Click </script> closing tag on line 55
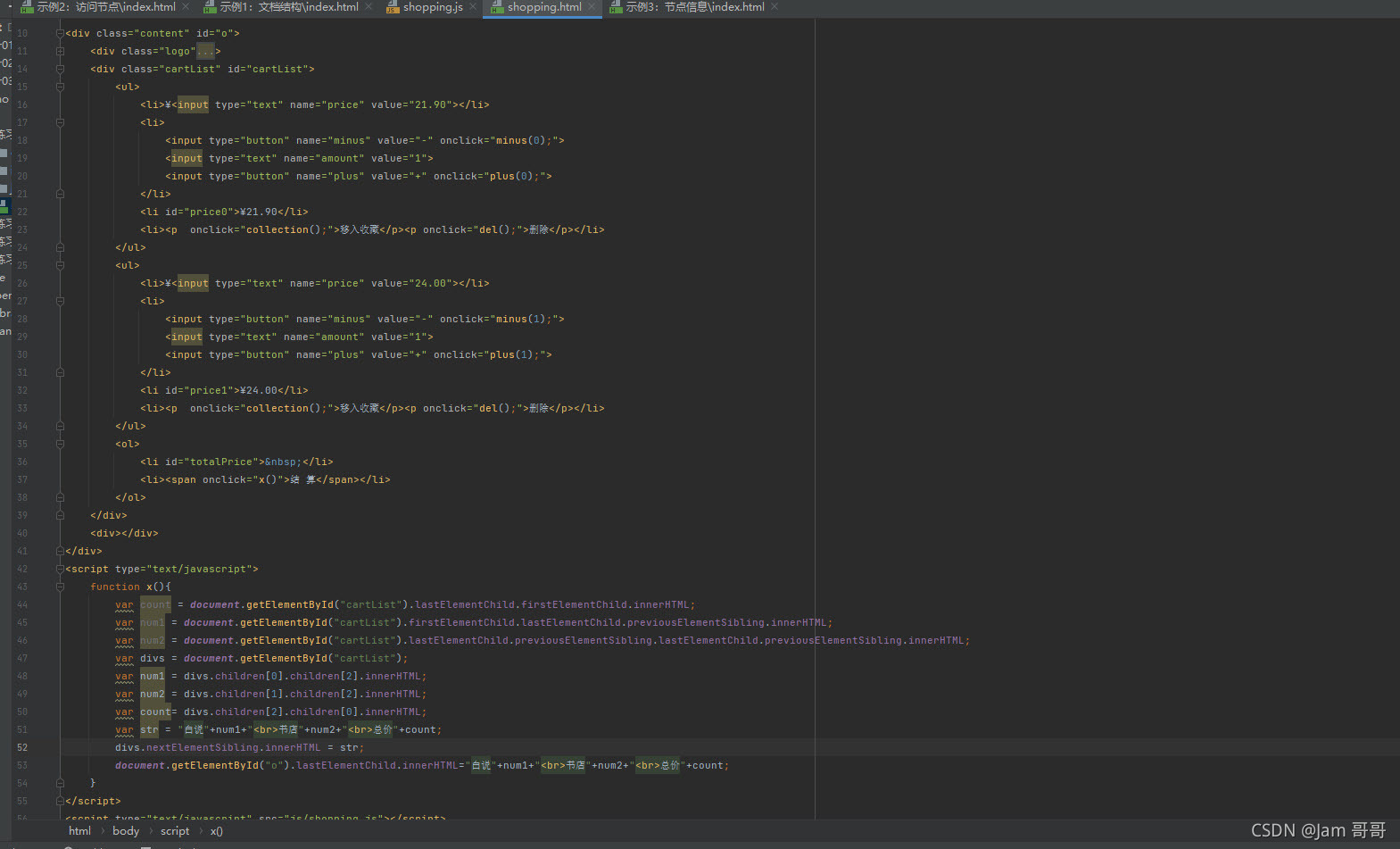This screenshot has width=1400, height=849. [x=93, y=801]
